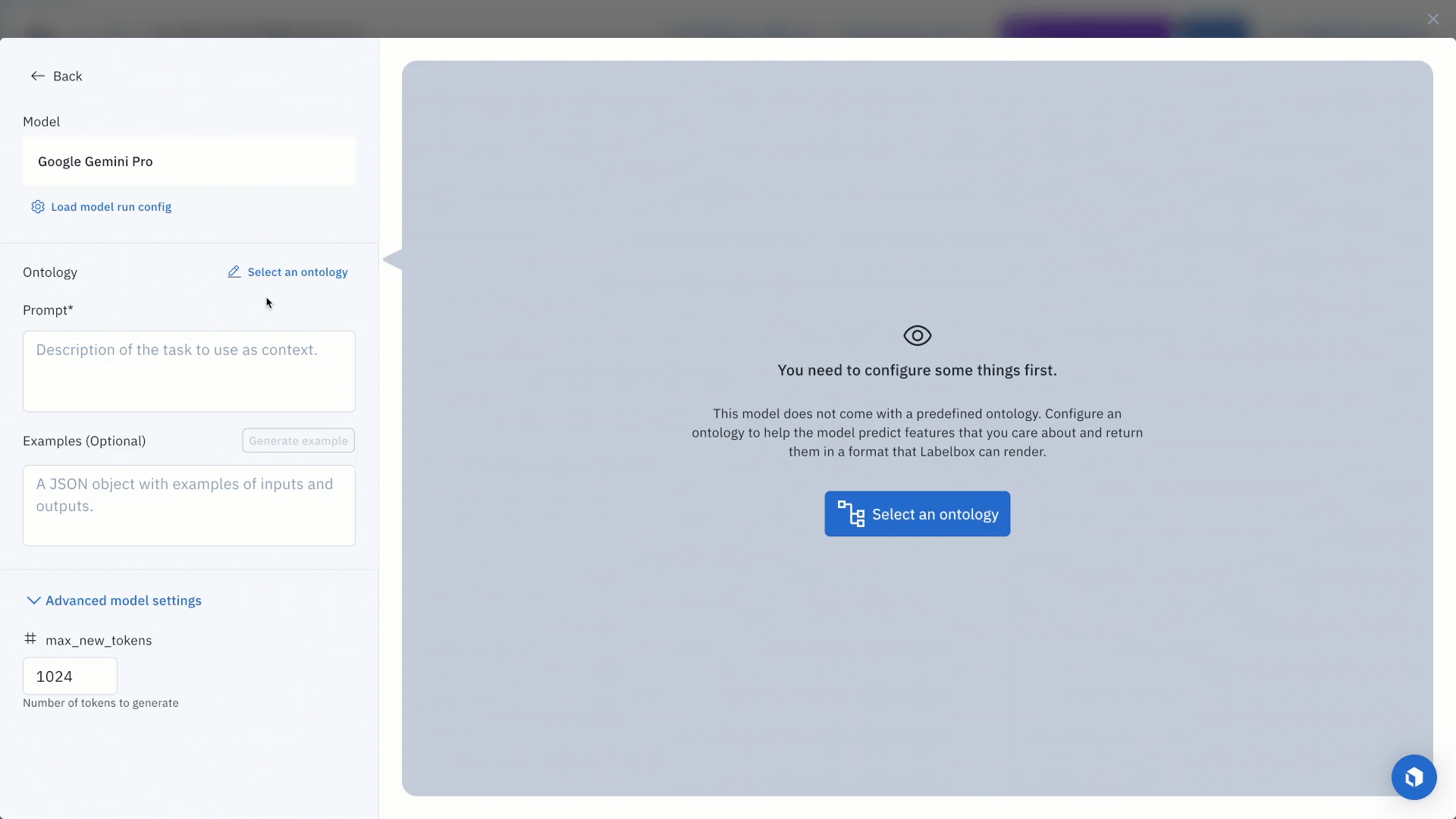This screenshot has height=819, width=1456.
Task: Click the hash icon beside max_new_tokens
Action: pos(30,639)
